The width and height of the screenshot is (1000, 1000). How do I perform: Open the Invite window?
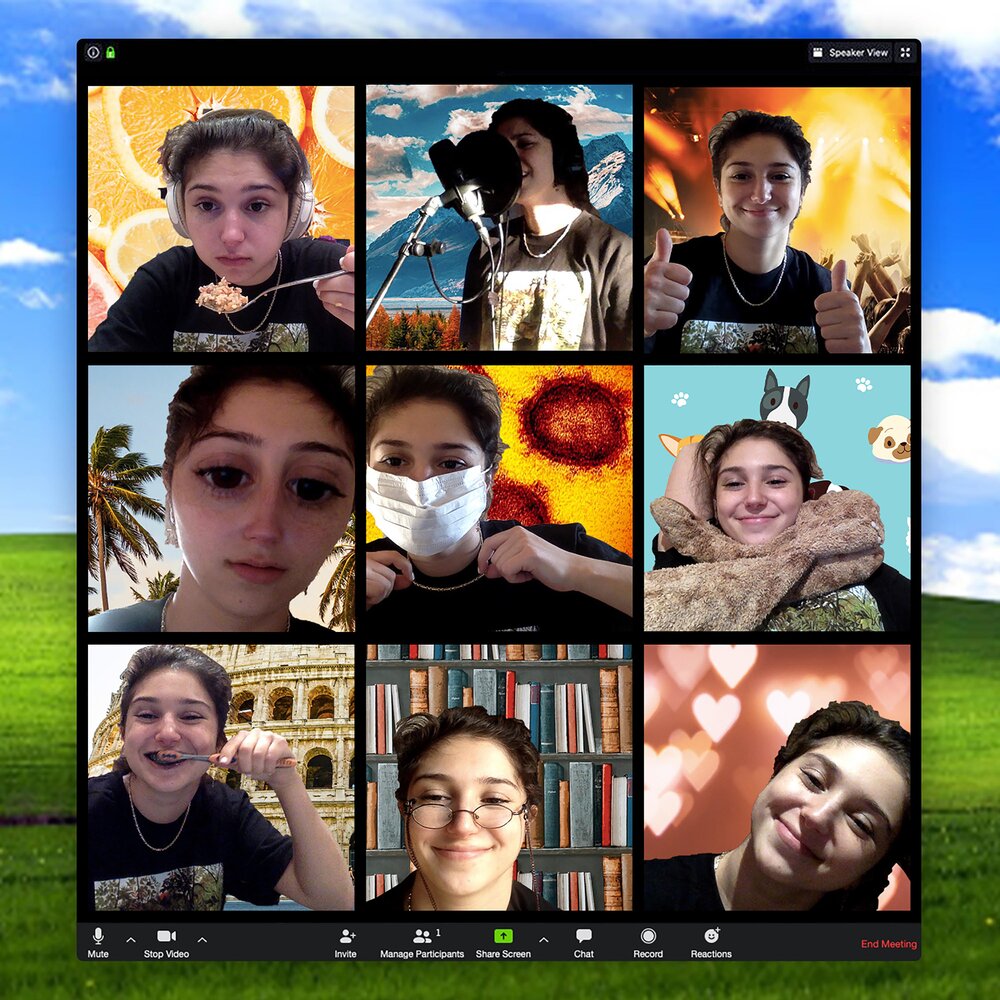point(345,943)
